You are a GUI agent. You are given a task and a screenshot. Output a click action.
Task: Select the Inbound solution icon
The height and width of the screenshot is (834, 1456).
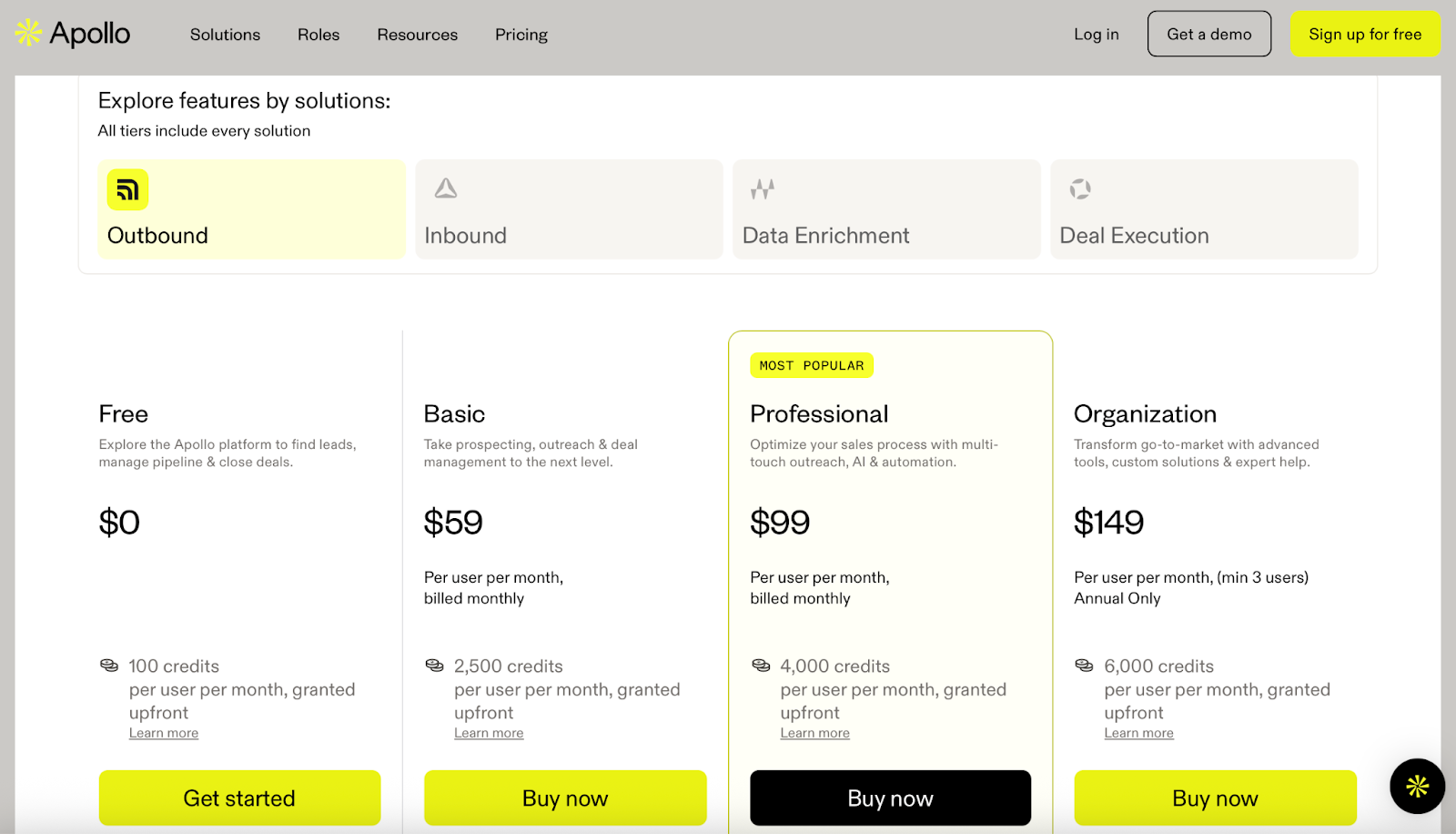coord(445,189)
